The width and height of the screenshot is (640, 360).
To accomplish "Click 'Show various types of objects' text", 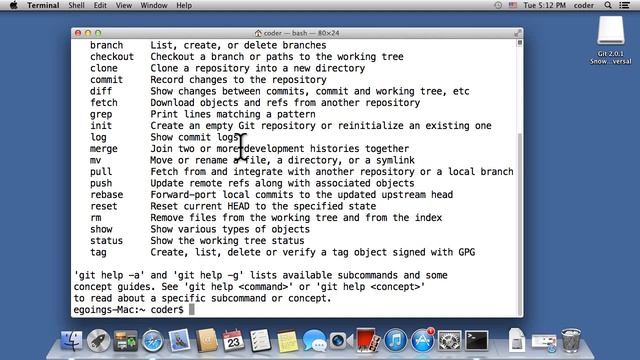I will tap(230, 229).
